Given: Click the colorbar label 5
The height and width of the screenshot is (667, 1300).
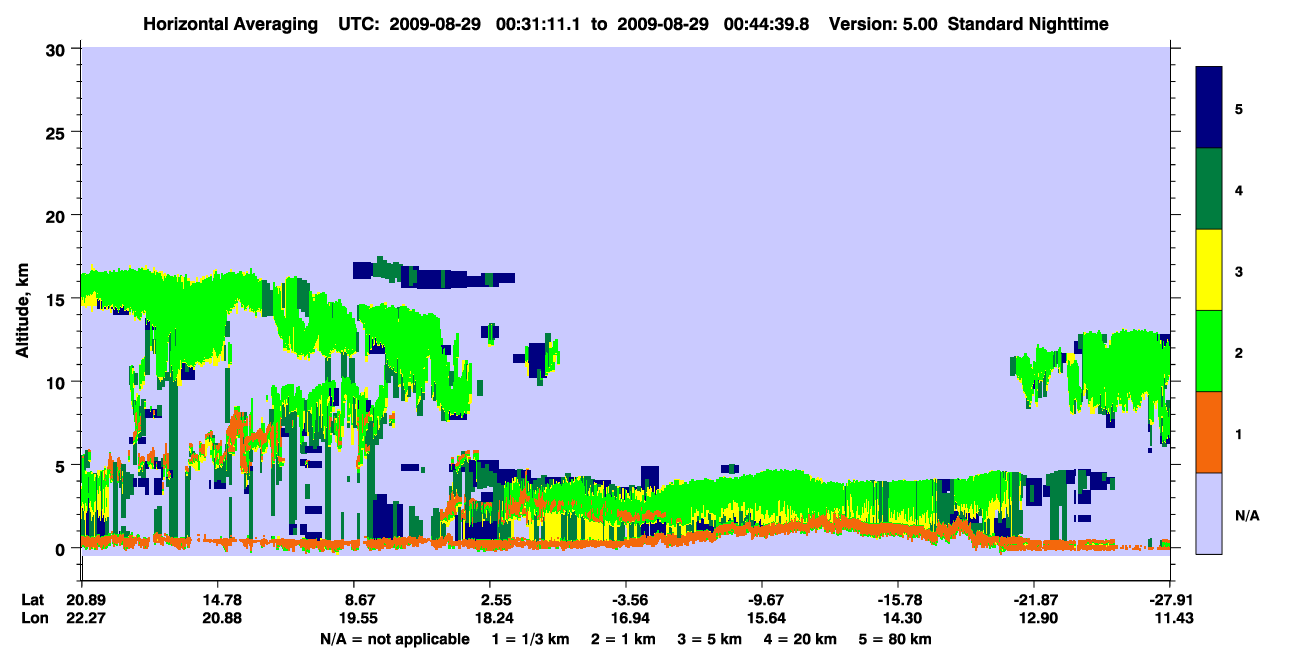Looking at the screenshot, I should [1239, 108].
